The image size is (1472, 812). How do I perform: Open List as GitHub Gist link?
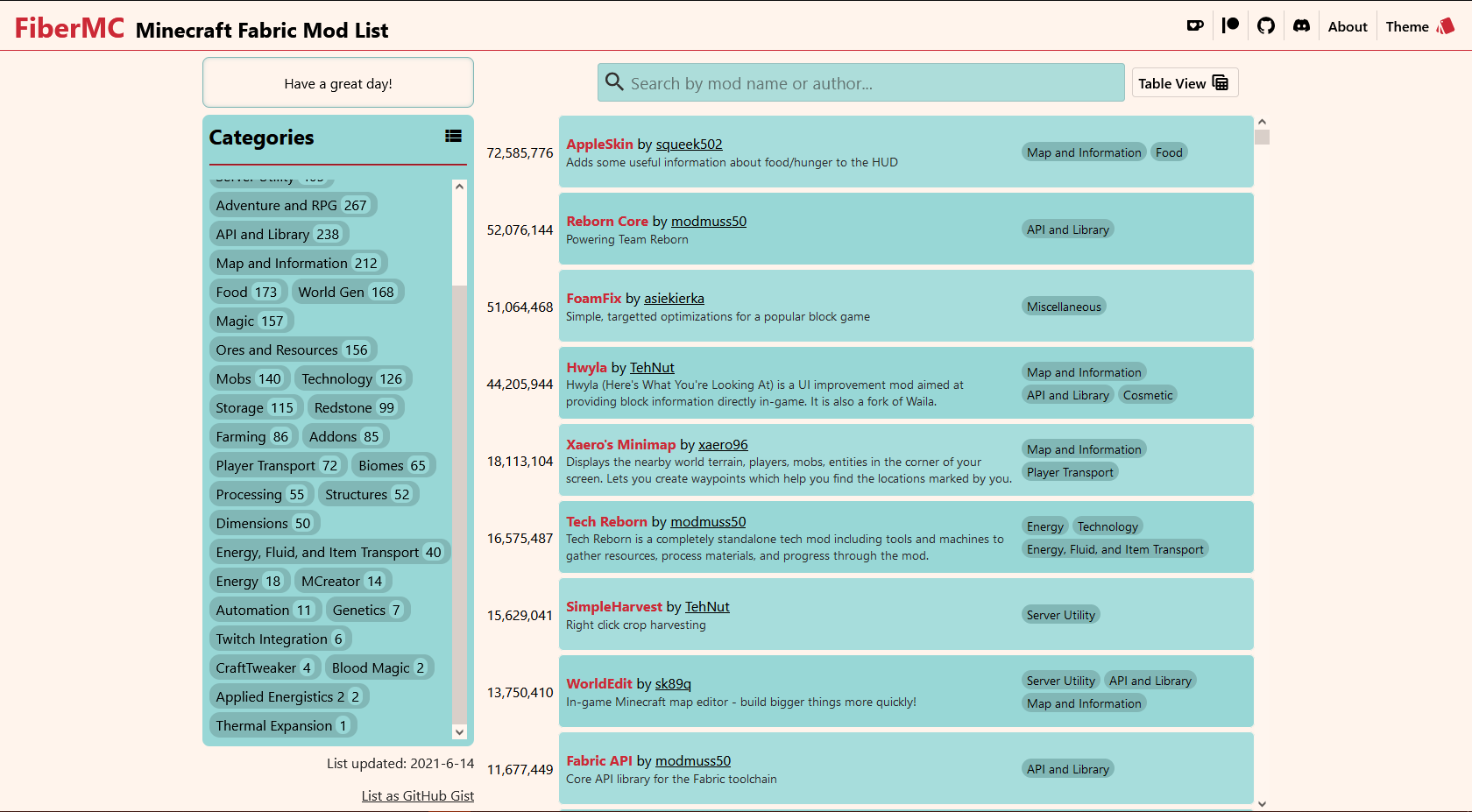coord(418,795)
